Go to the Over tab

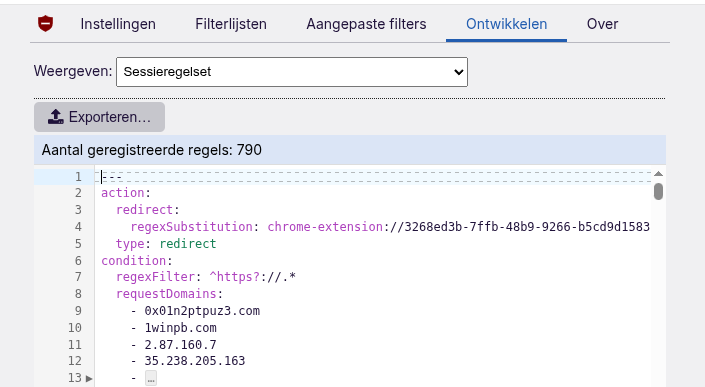(x=602, y=24)
